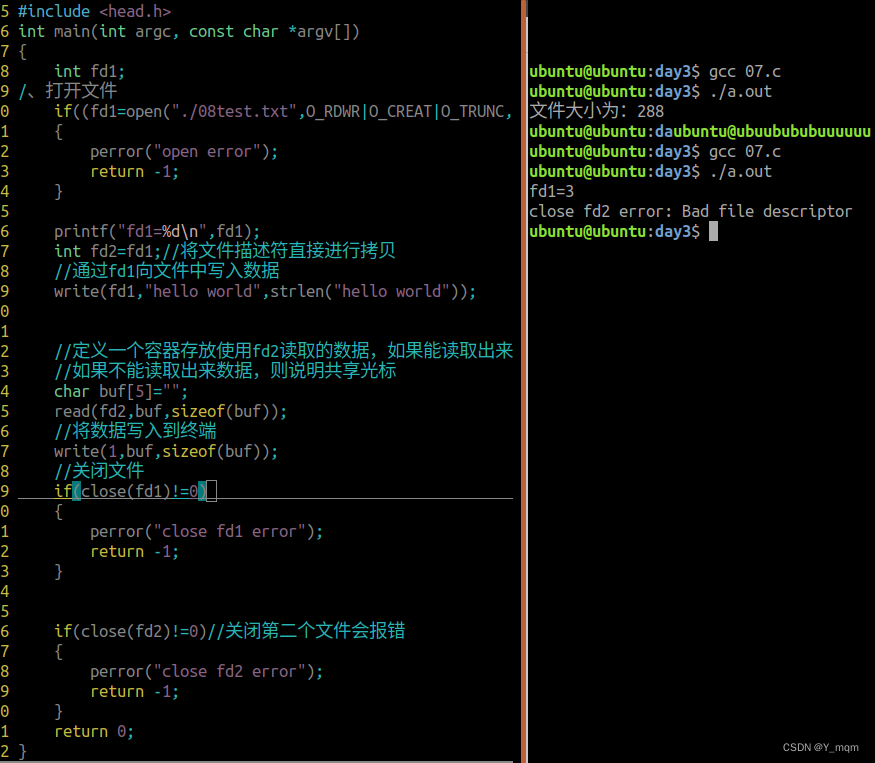Click the first './a.out' terminal command
The width and height of the screenshot is (875, 763).
click(x=741, y=92)
